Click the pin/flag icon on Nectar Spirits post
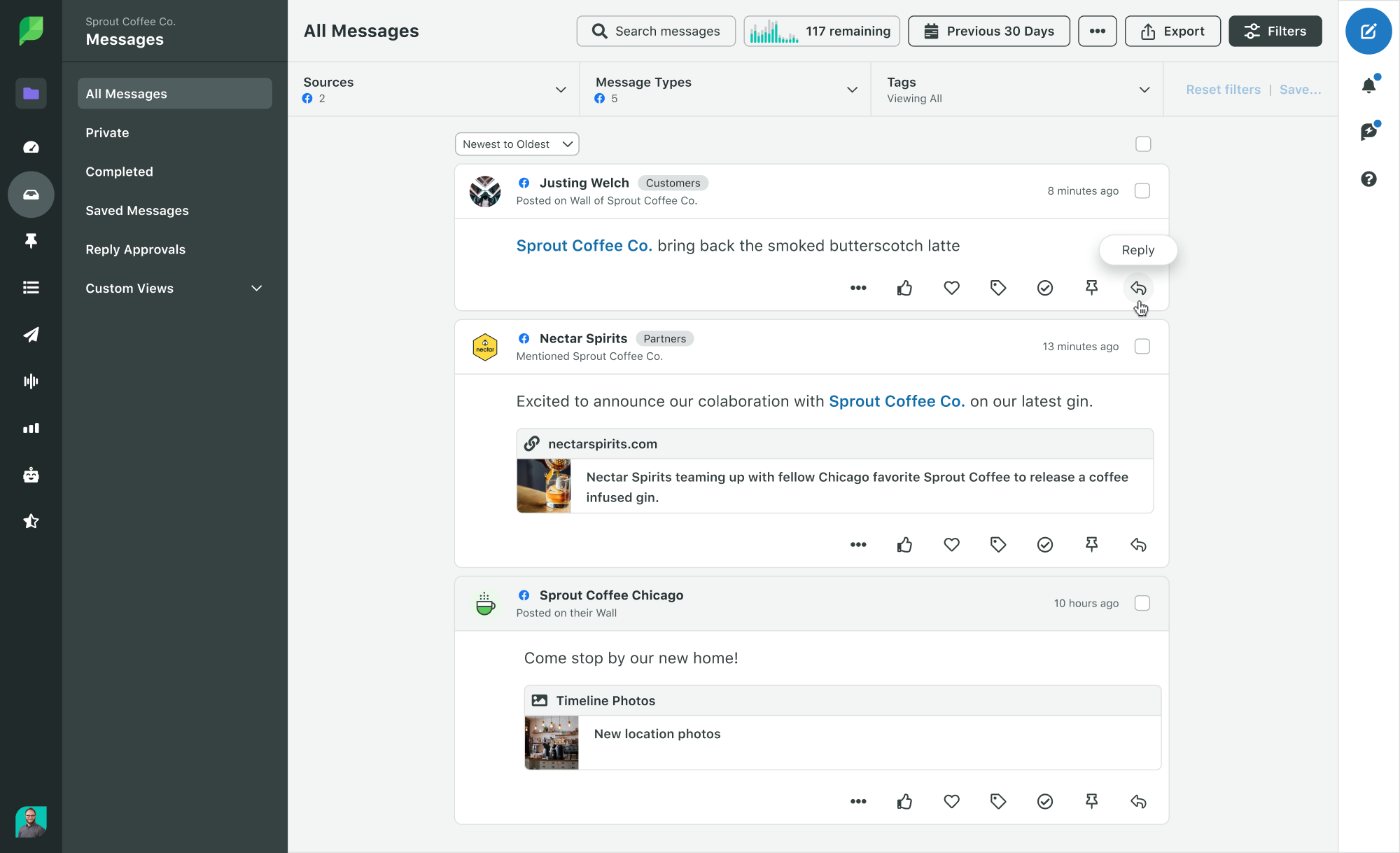Screen dimensions: 1400x853 (x=1092, y=544)
